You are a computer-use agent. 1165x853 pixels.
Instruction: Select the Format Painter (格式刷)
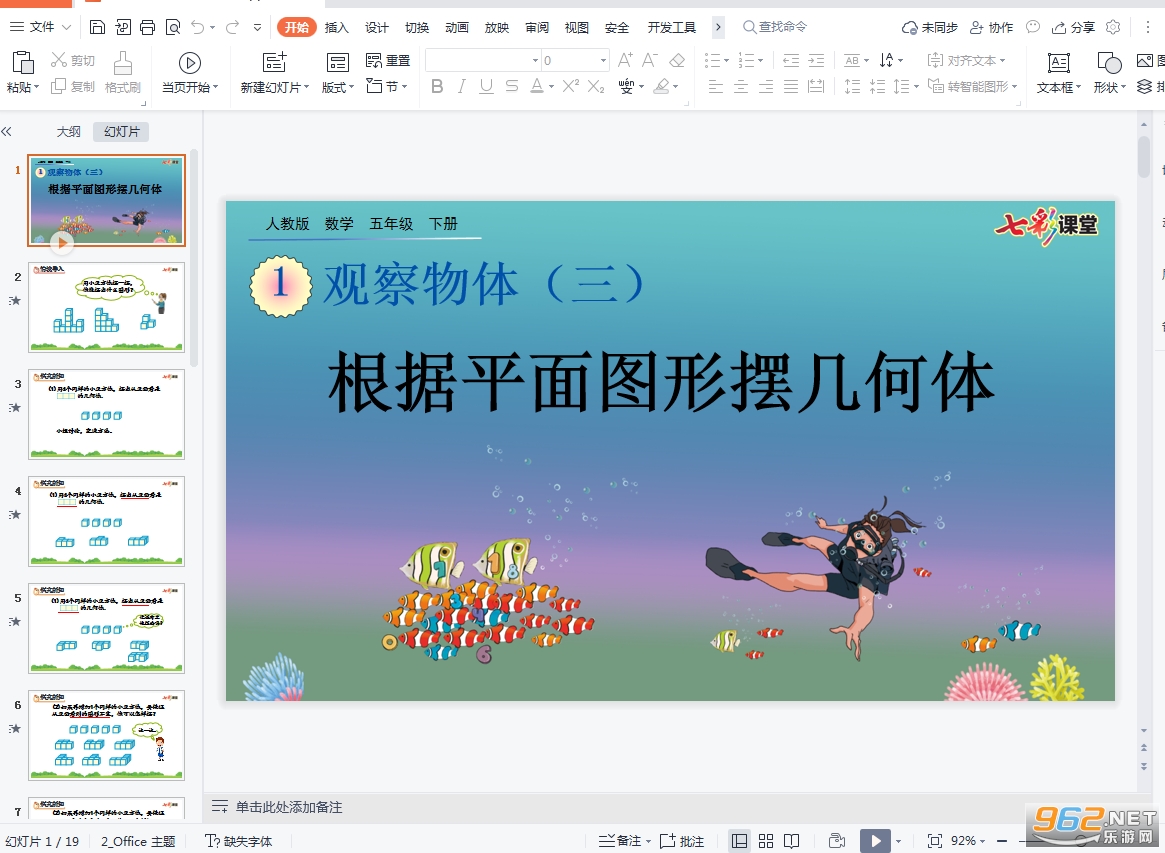click(x=123, y=72)
